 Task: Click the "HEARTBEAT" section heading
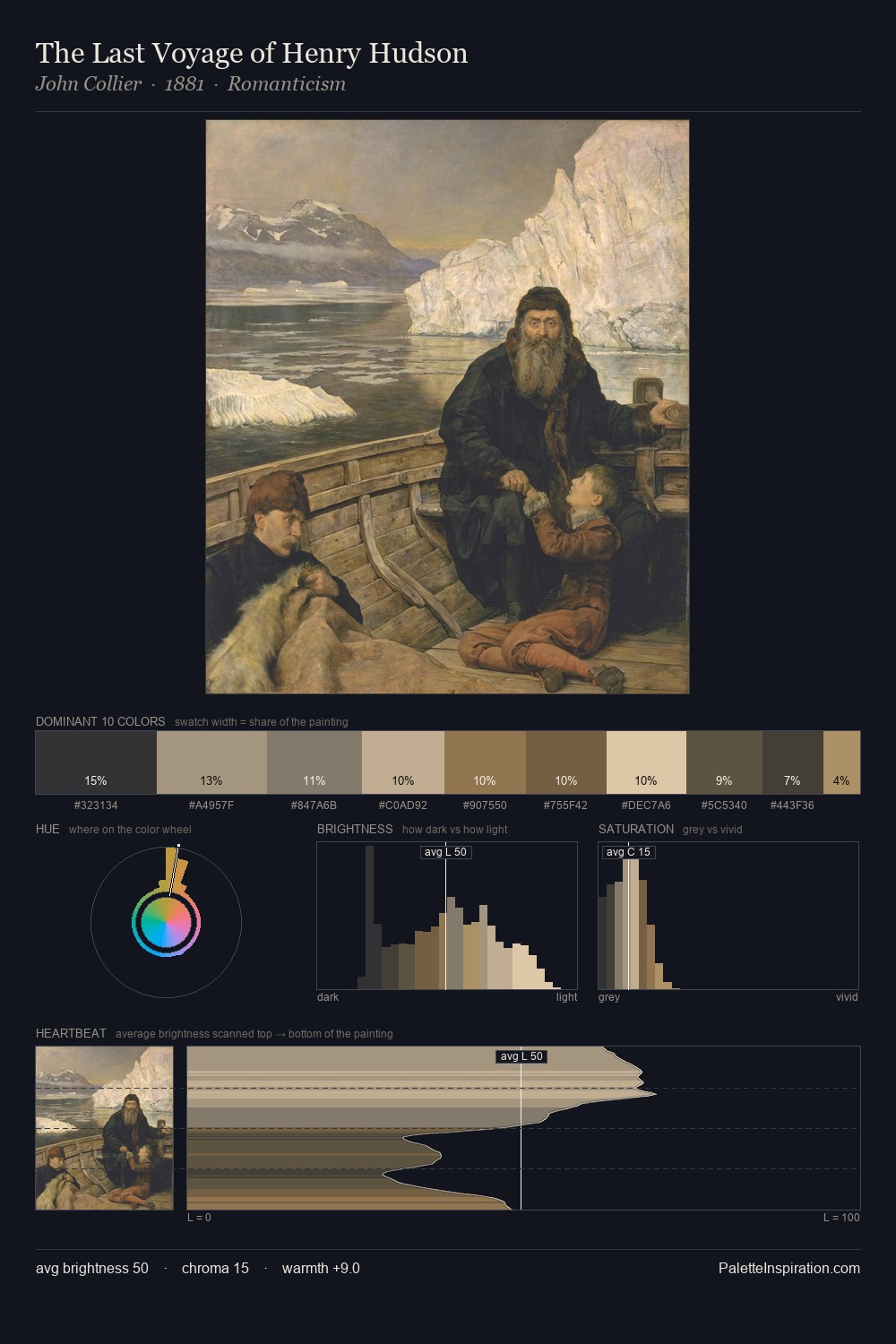[x=71, y=1033]
